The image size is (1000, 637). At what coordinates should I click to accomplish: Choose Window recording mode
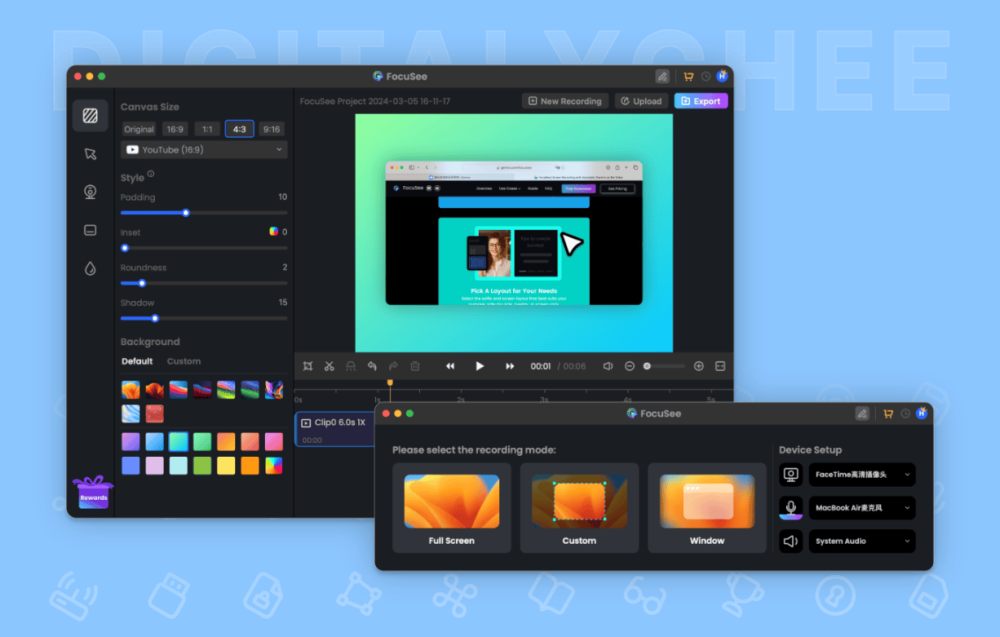click(x=707, y=508)
